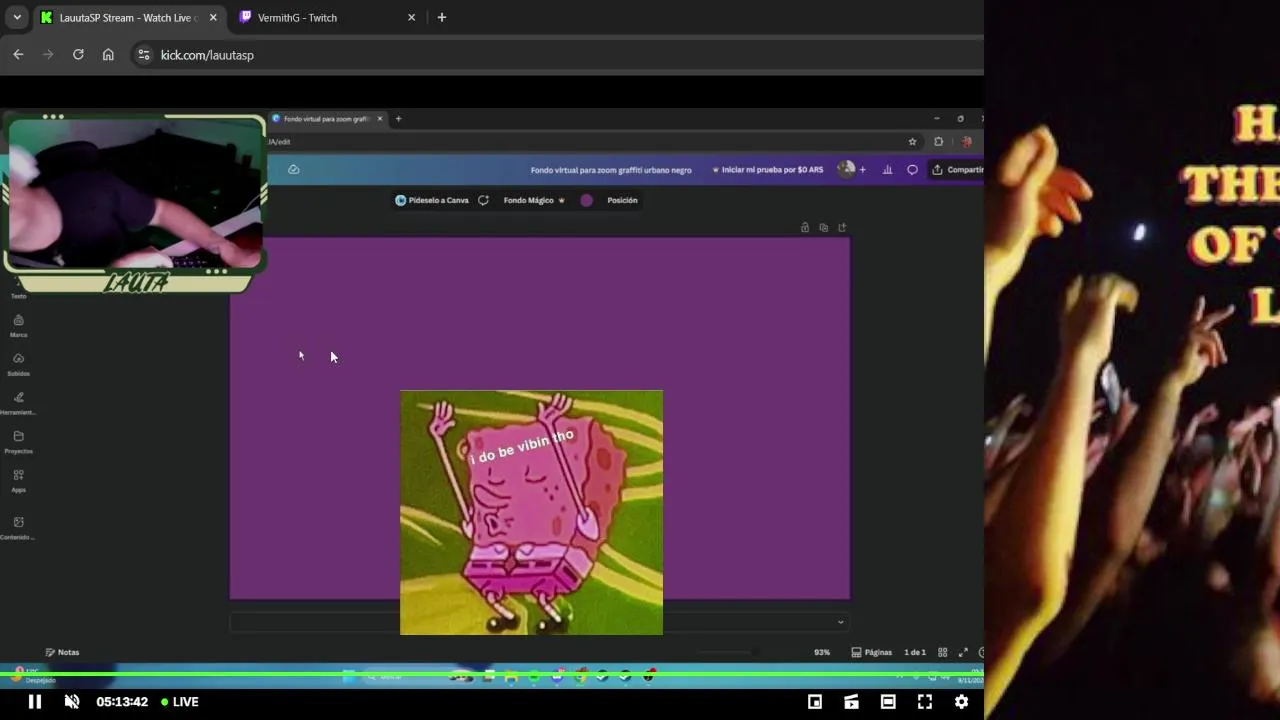Reload the Kick page
The height and width of the screenshot is (720, 1280).
[78, 55]
